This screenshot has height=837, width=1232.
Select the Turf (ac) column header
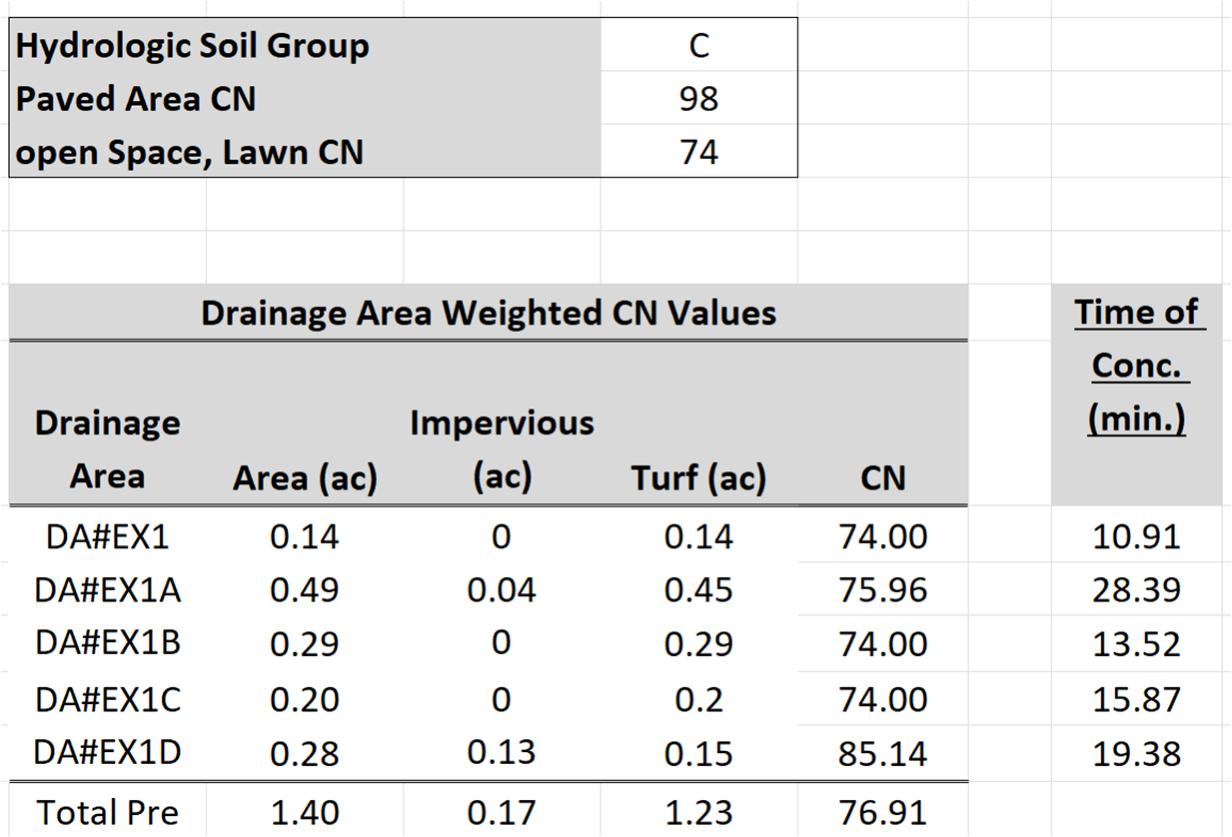pos(699,478)
